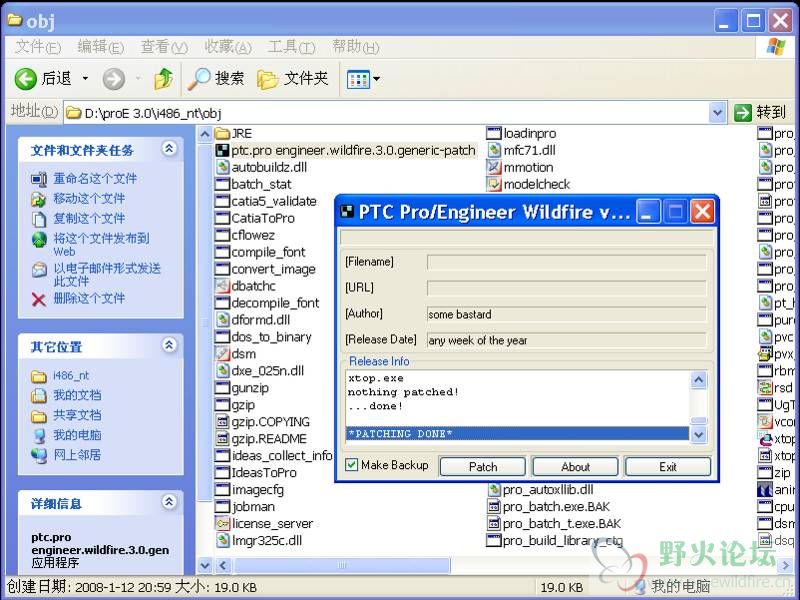Click the About button

tap(576, 467)
